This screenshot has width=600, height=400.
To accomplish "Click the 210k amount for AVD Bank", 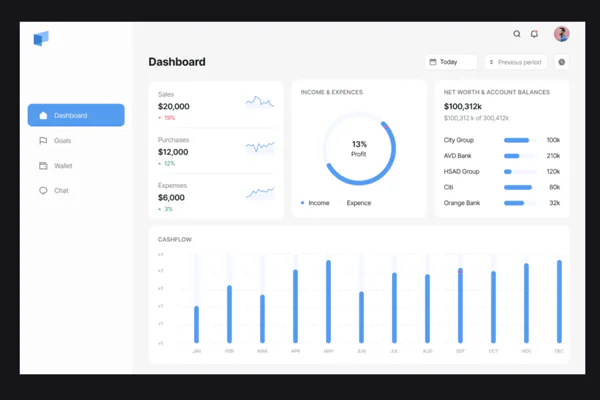I will [553, 156].
